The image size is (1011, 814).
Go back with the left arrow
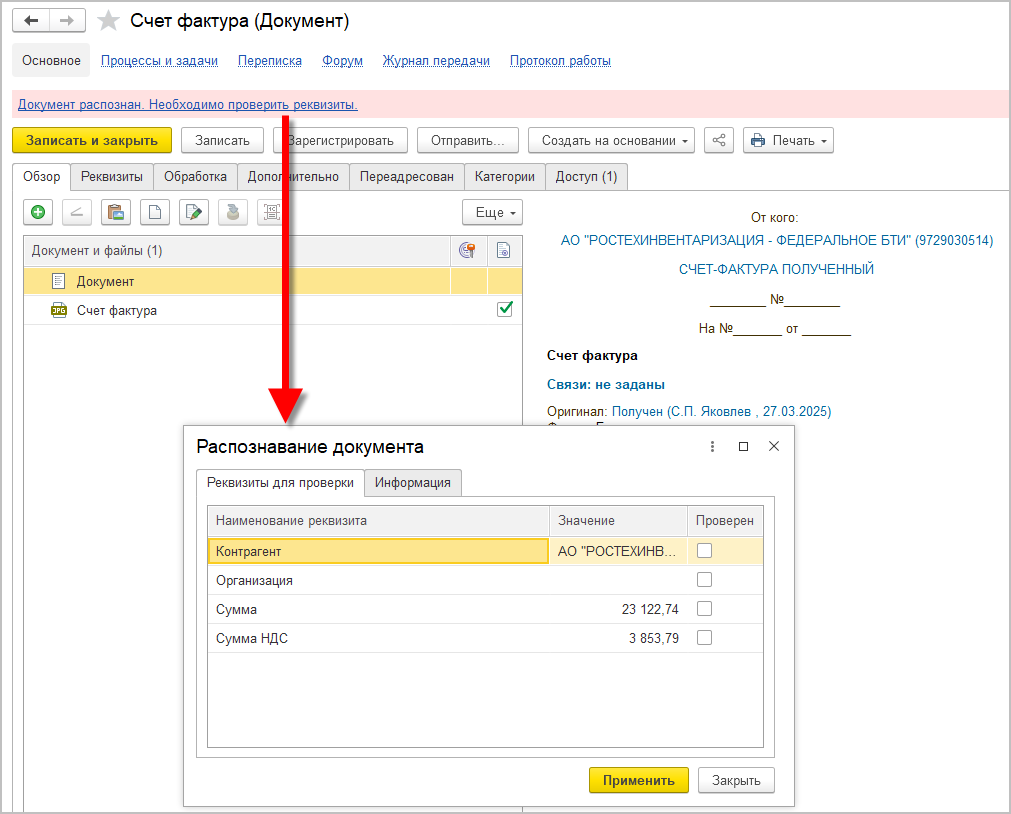coord(31,21)
